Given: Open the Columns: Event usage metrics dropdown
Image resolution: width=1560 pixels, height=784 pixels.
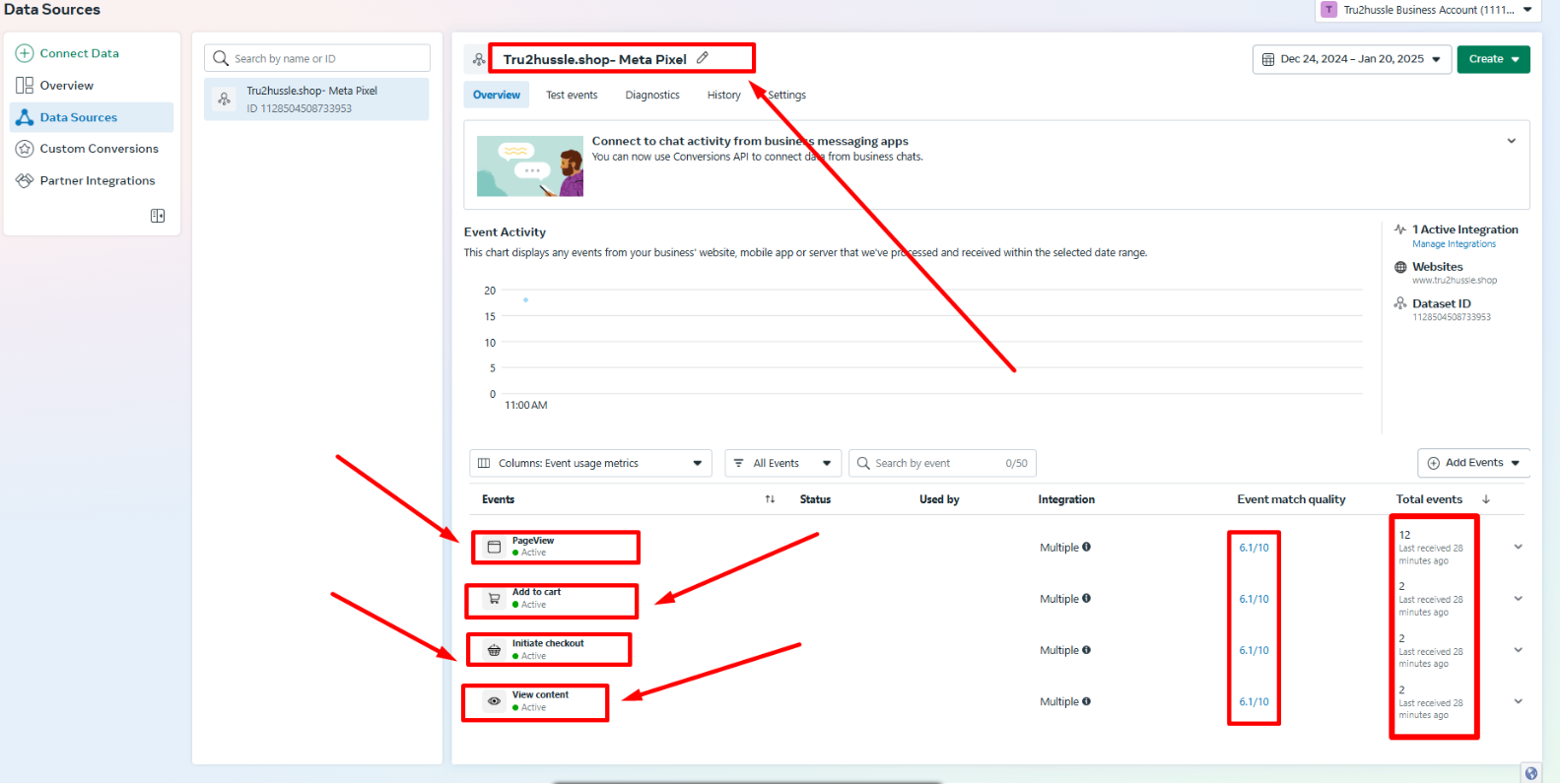Looking at the screenshot, I should click(591, 463).
